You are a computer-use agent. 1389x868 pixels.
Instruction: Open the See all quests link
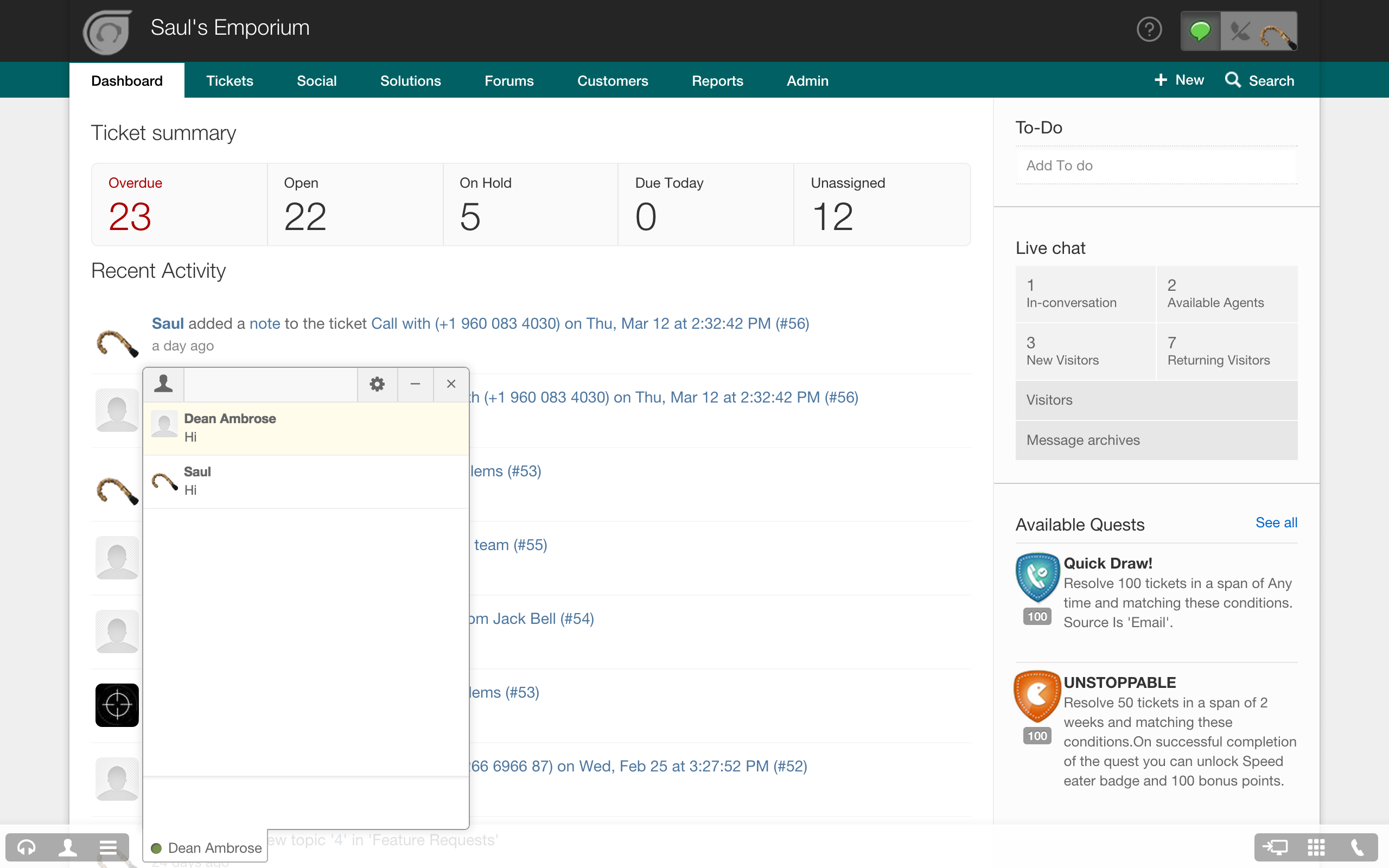coord(1276,522)
